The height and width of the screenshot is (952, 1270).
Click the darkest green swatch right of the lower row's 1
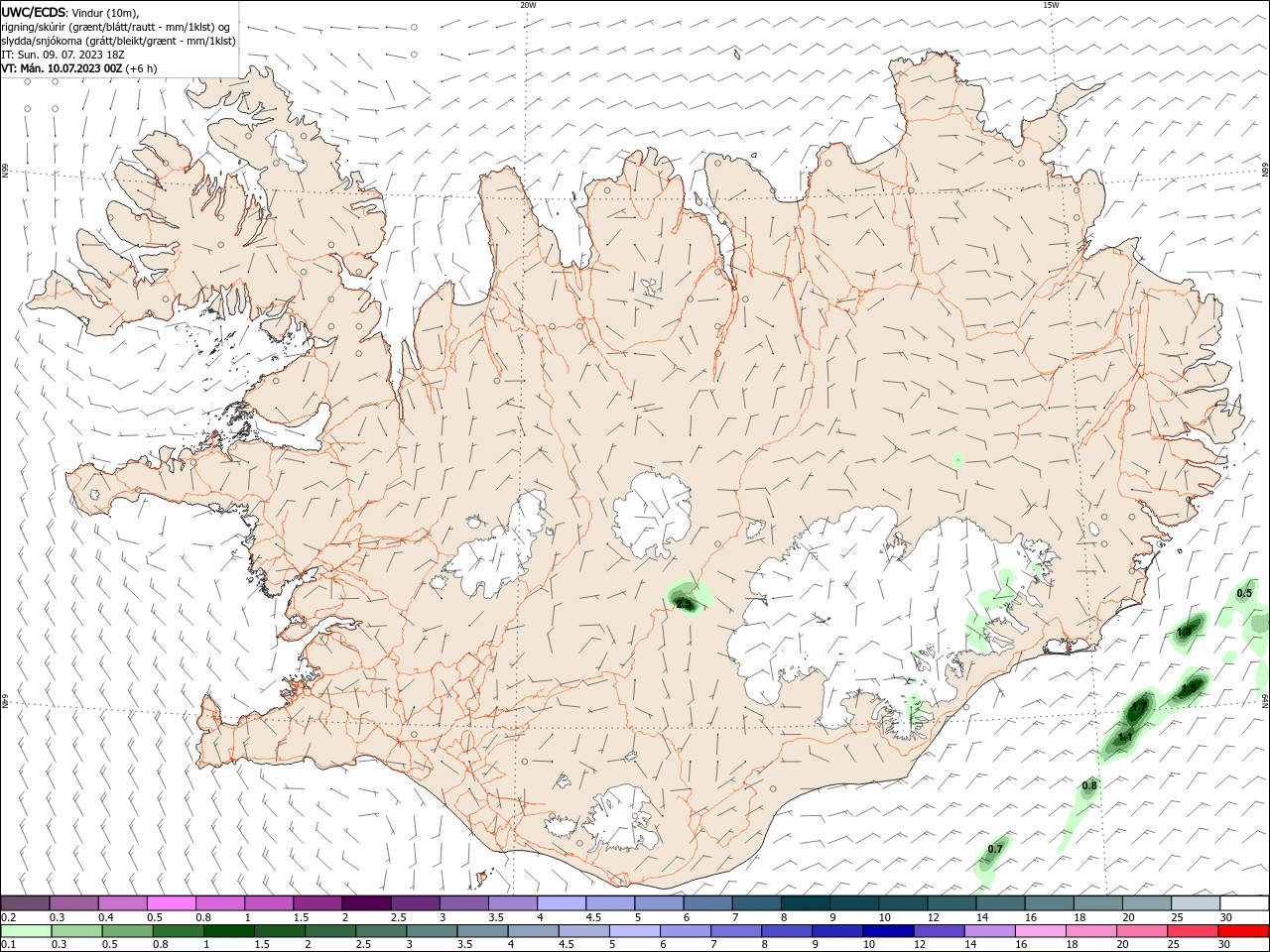230,931
